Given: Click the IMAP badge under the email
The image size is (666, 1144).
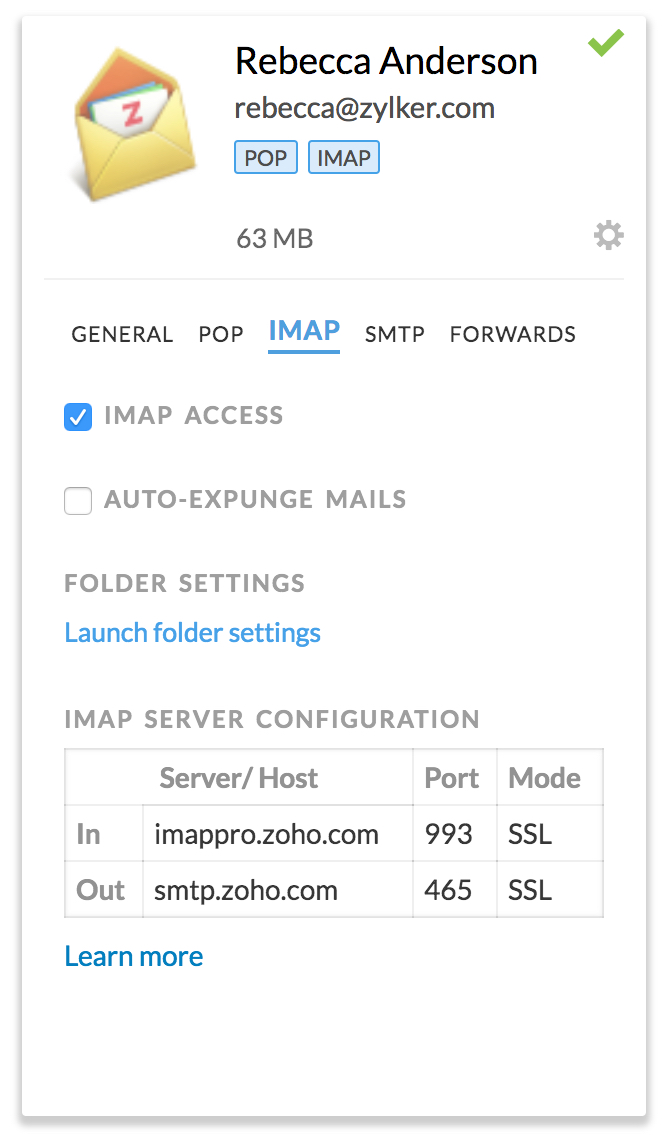Looking at the screenshot, I should pyautogui.click(x=344, y=158).
